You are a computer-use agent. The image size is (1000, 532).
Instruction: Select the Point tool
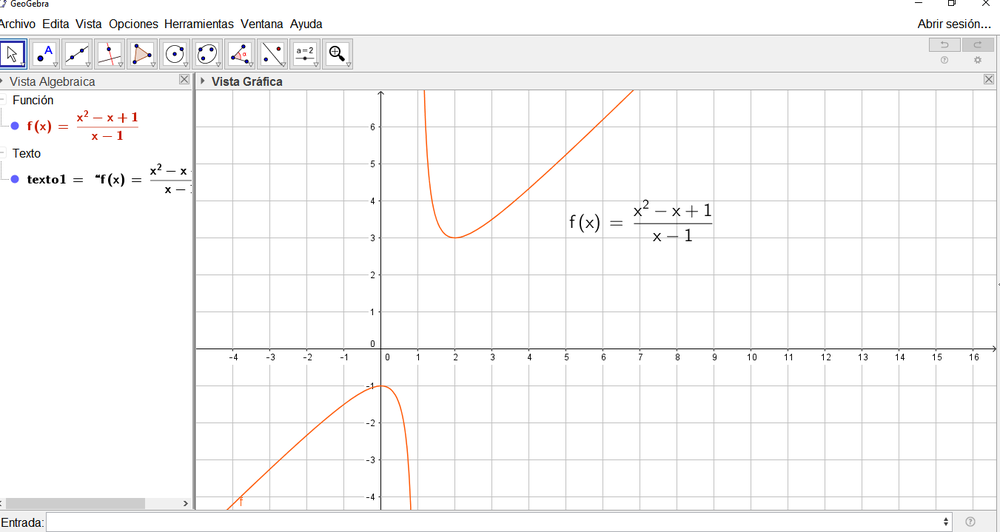[45, 54]
